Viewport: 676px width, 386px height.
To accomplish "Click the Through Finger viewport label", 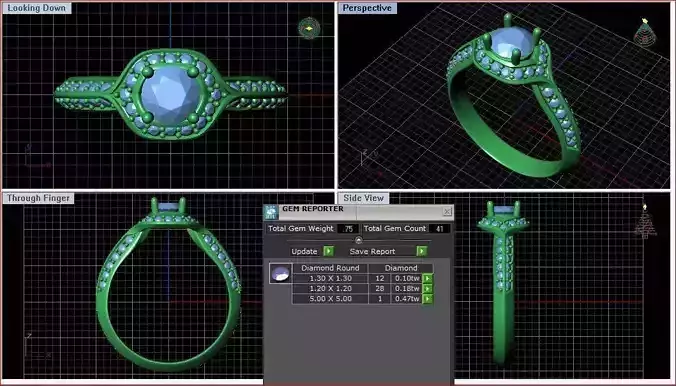I will tap(38, 198).
